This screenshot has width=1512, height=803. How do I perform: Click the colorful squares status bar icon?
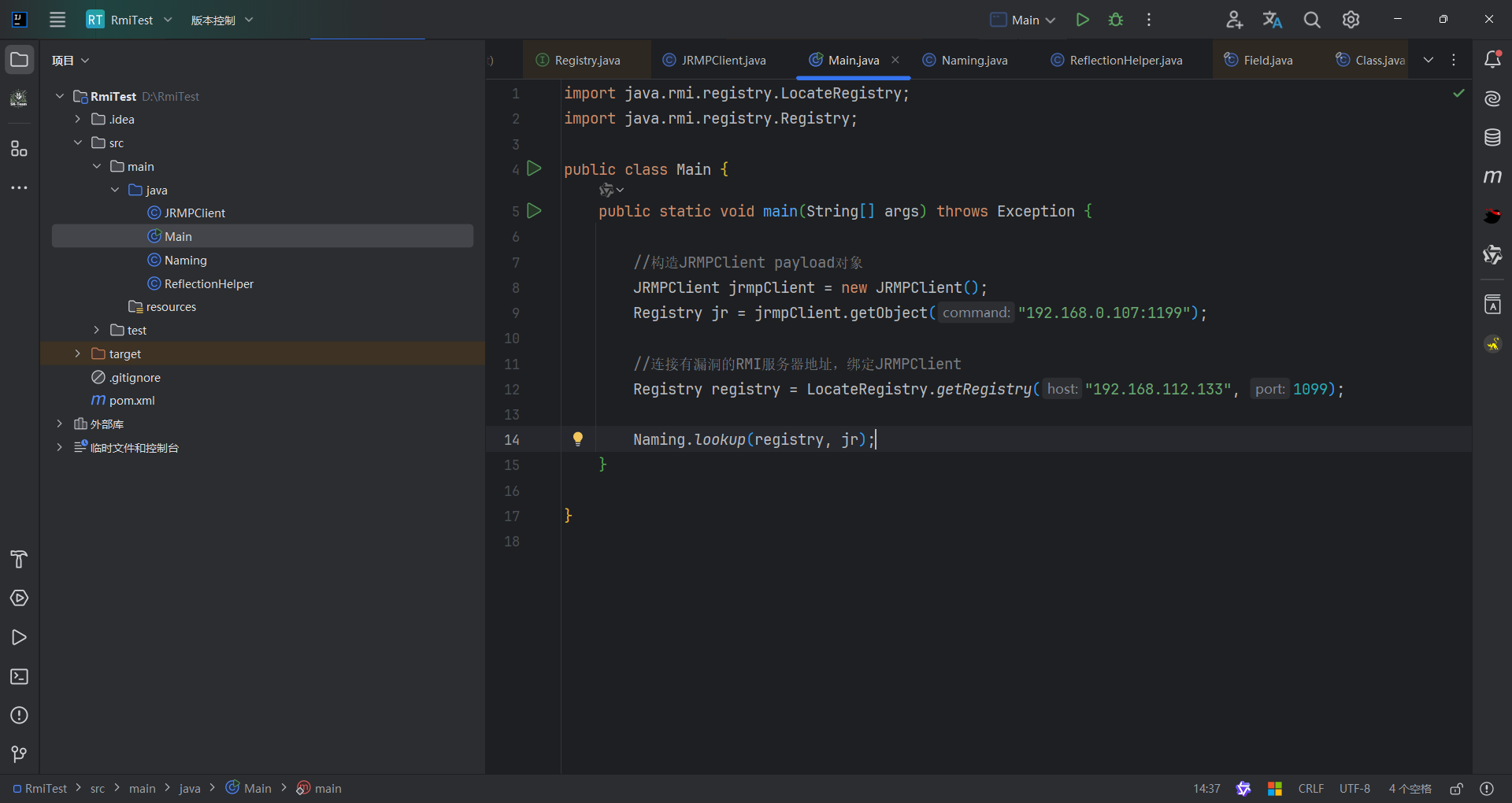pyautogui.click(x=1275, y=789)
